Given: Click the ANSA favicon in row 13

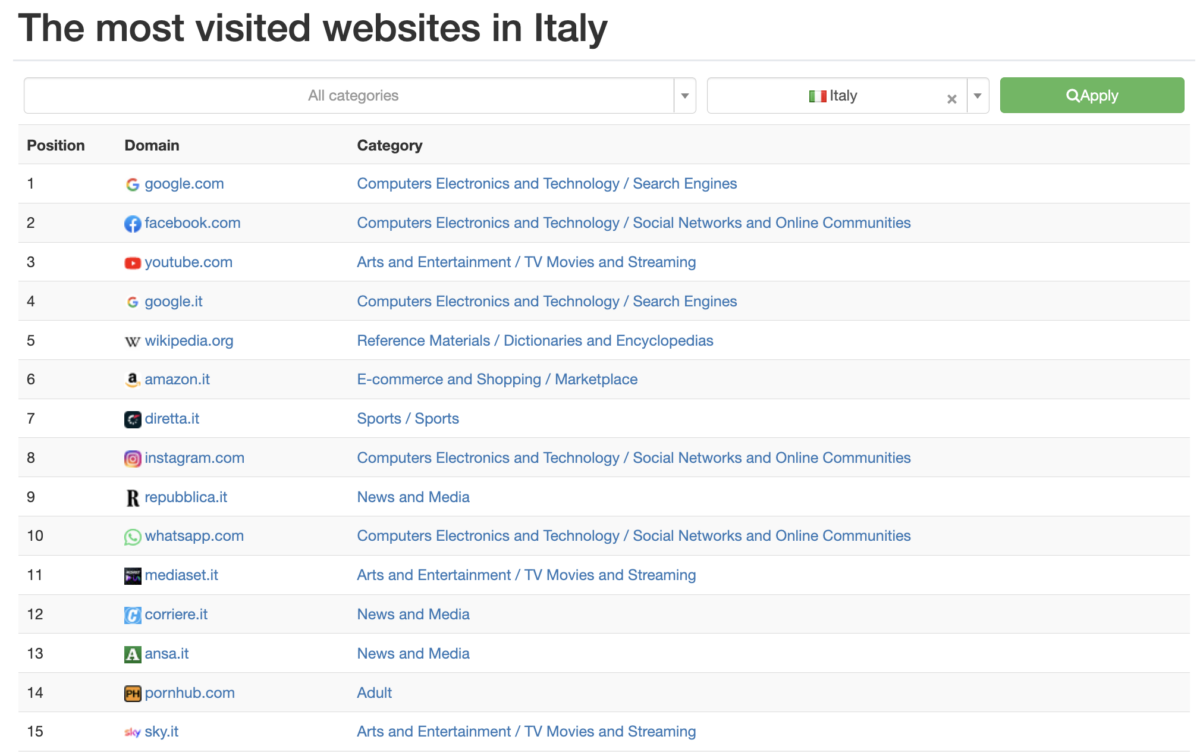Looking at the screenshot, I should (132, 654).
